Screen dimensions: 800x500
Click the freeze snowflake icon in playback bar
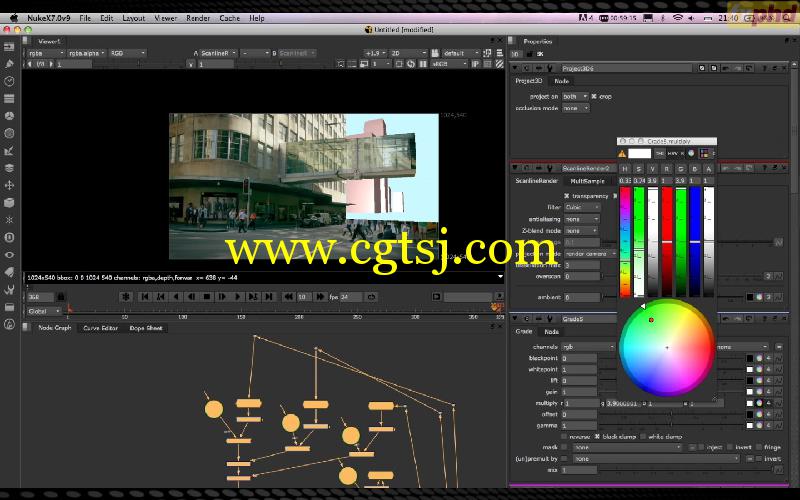[x=126, y=296]
